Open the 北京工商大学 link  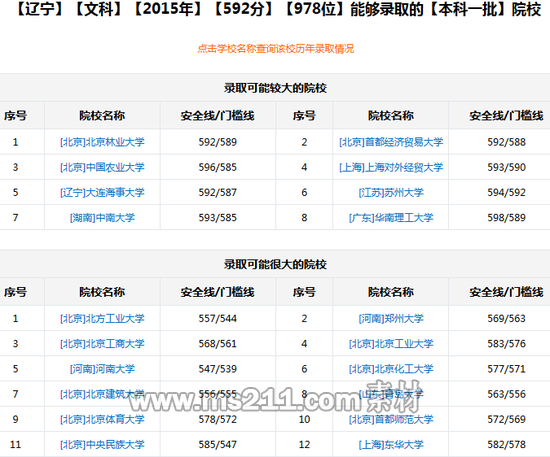[102, 344]
